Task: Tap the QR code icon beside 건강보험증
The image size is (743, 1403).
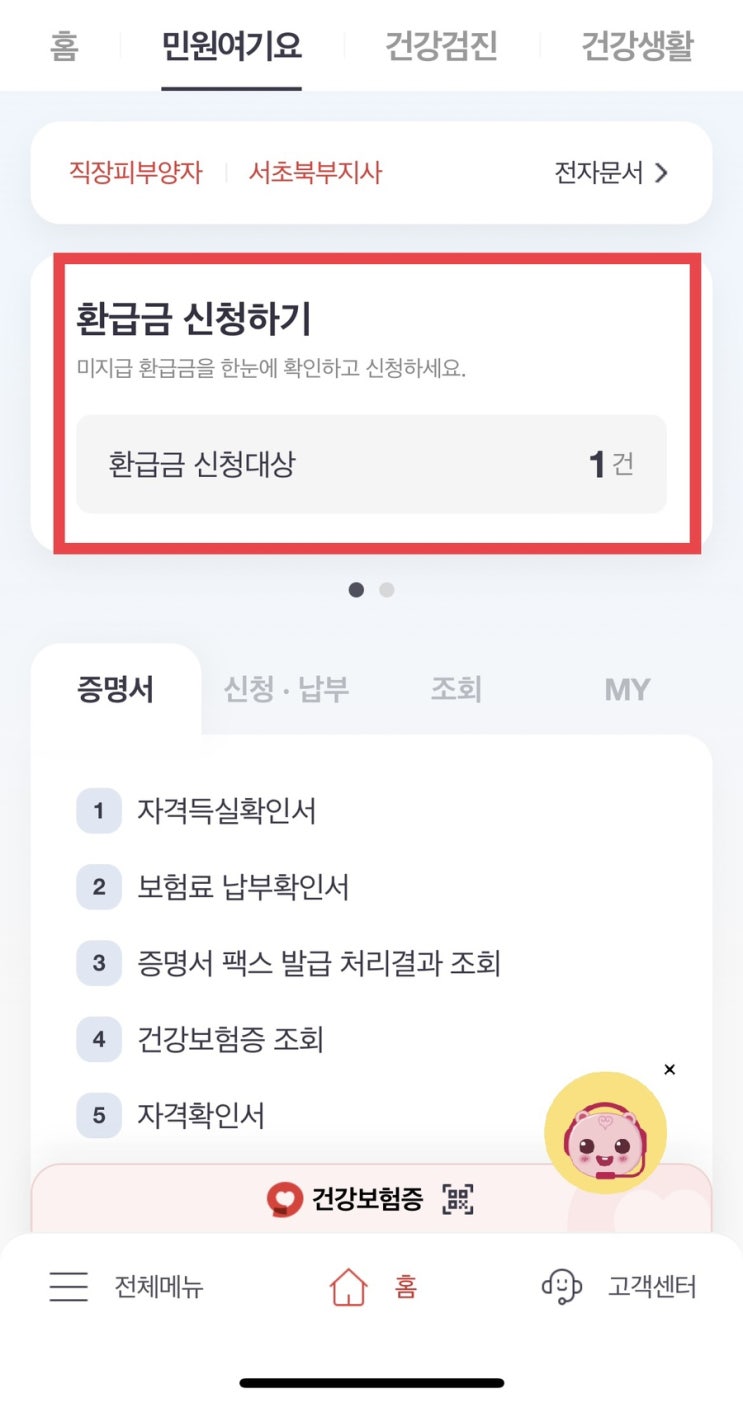Action: pos(458,1198)
